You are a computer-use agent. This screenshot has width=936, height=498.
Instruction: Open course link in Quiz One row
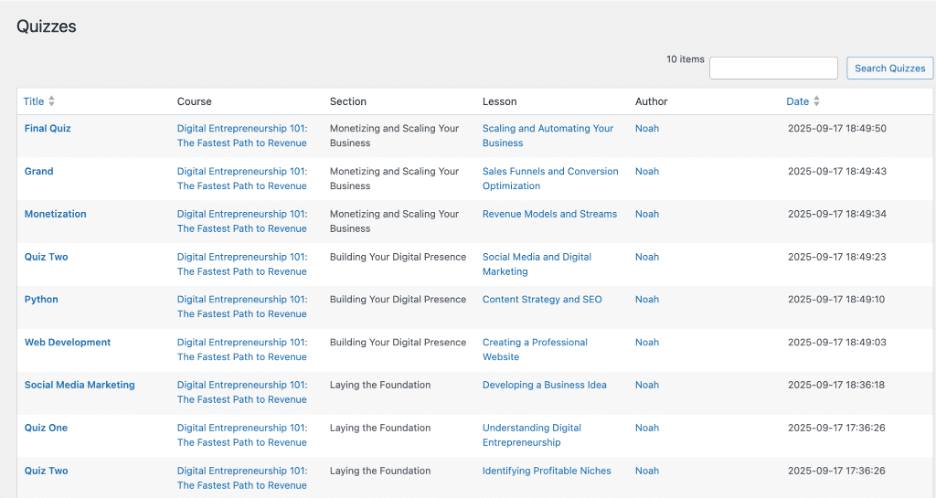coord(242,435)
